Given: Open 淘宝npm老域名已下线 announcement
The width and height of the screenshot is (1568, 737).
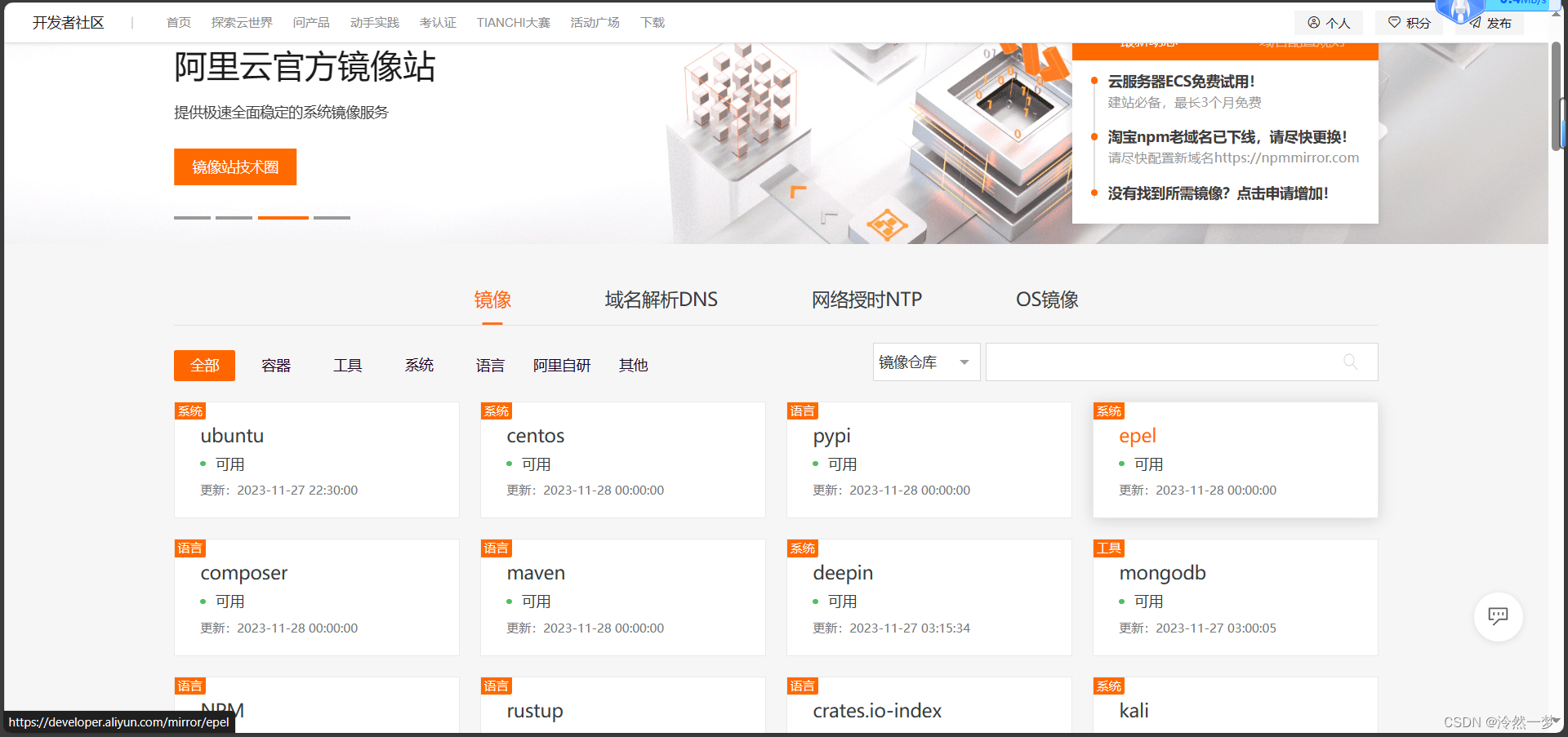Looking at the screenshot, I should pos(1227,137).
